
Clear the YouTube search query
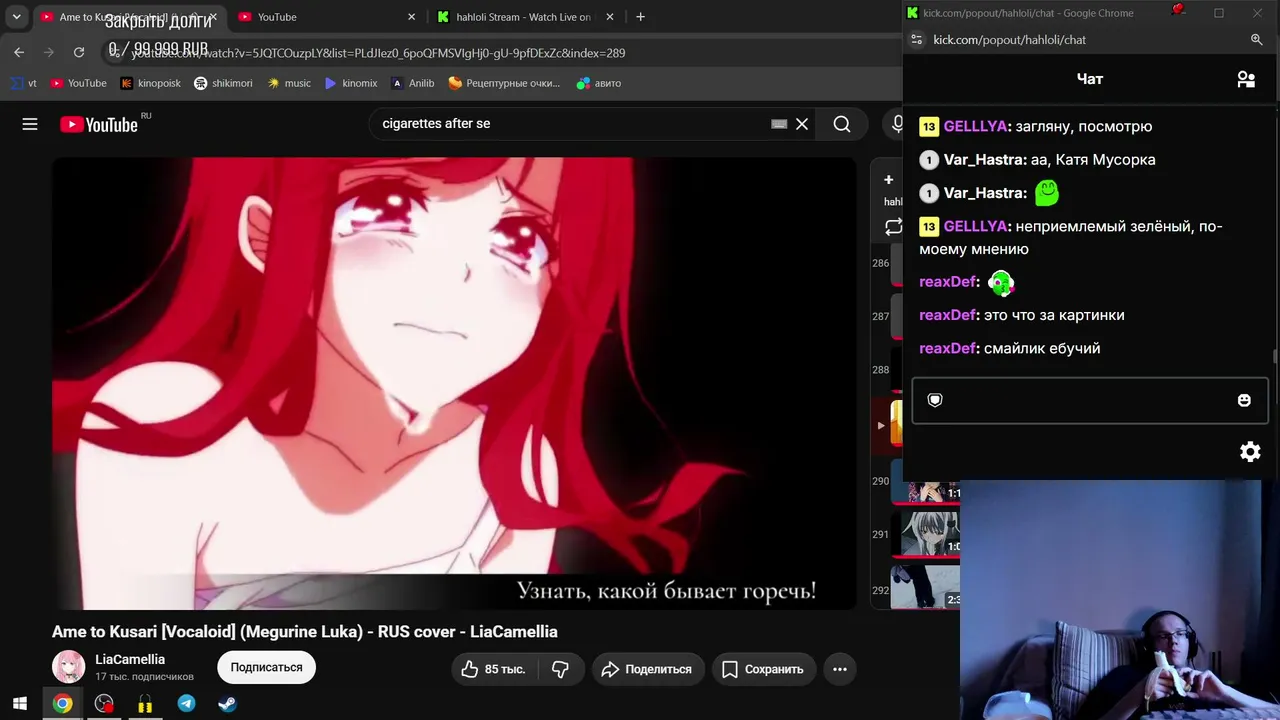point(802,124)
